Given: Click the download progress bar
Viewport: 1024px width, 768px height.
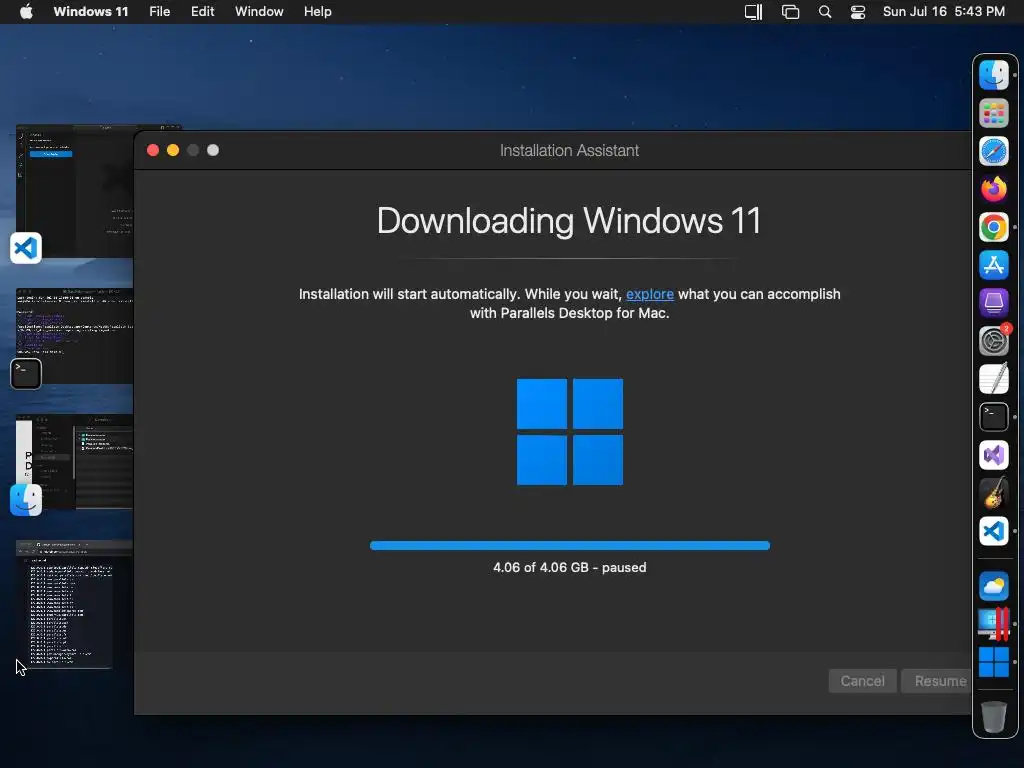Looking at the screenshot, I should [x=569, y=545].
